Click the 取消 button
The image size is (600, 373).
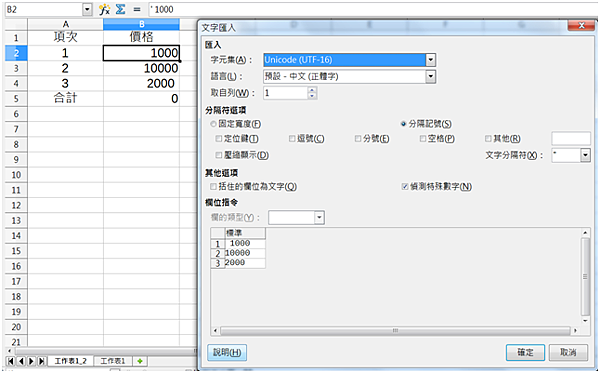568,352
